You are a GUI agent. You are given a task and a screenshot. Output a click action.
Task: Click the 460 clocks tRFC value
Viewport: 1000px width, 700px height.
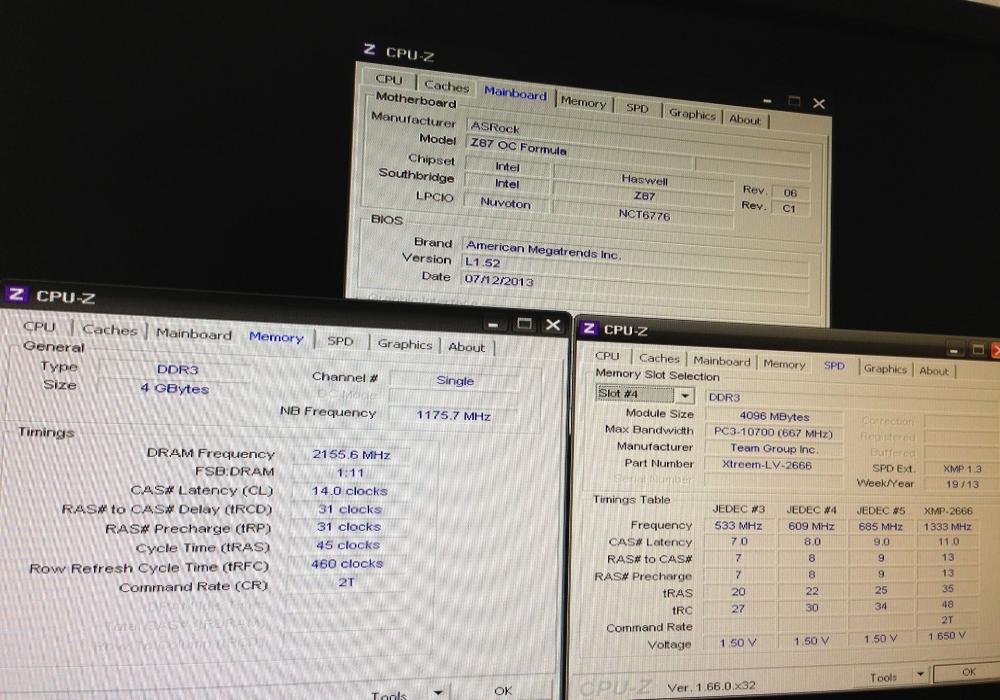(x=347, y=564)
